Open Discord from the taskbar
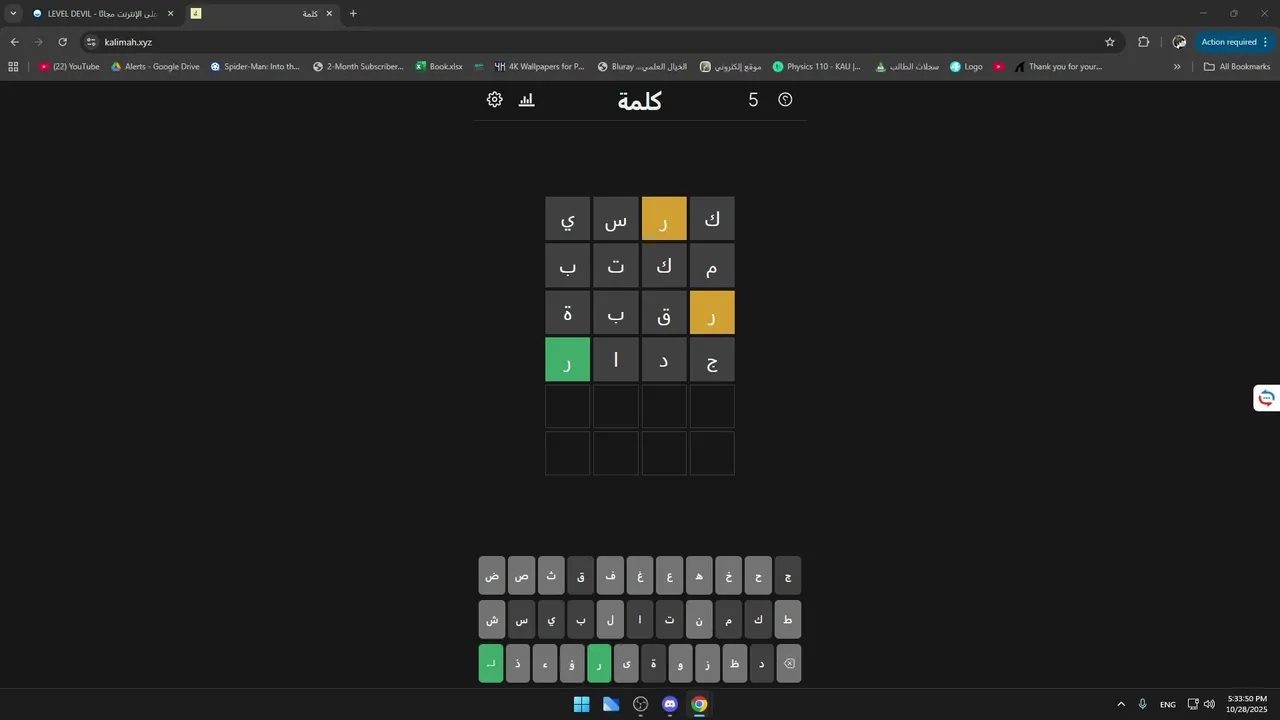The height and width of the screenshot is (720, 1280). coord(670,704)
